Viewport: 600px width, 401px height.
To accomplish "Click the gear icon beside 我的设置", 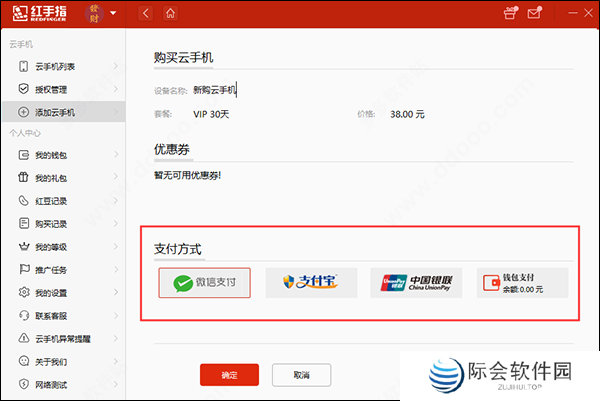I will point(24,292).
